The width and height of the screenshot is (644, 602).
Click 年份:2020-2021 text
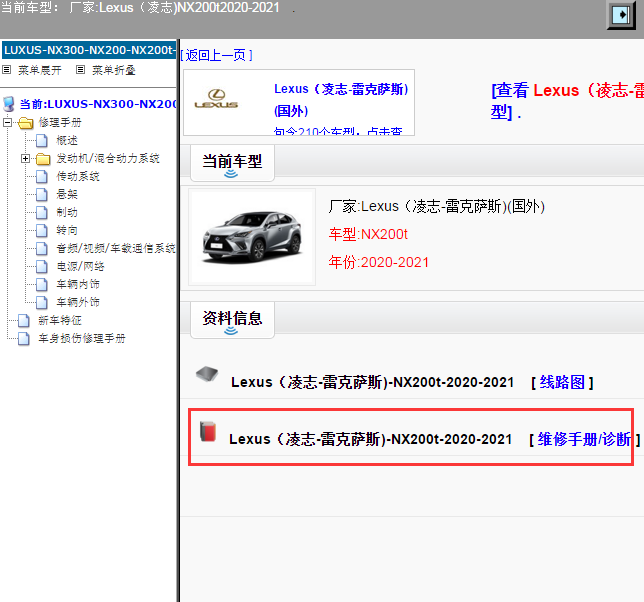378,262
